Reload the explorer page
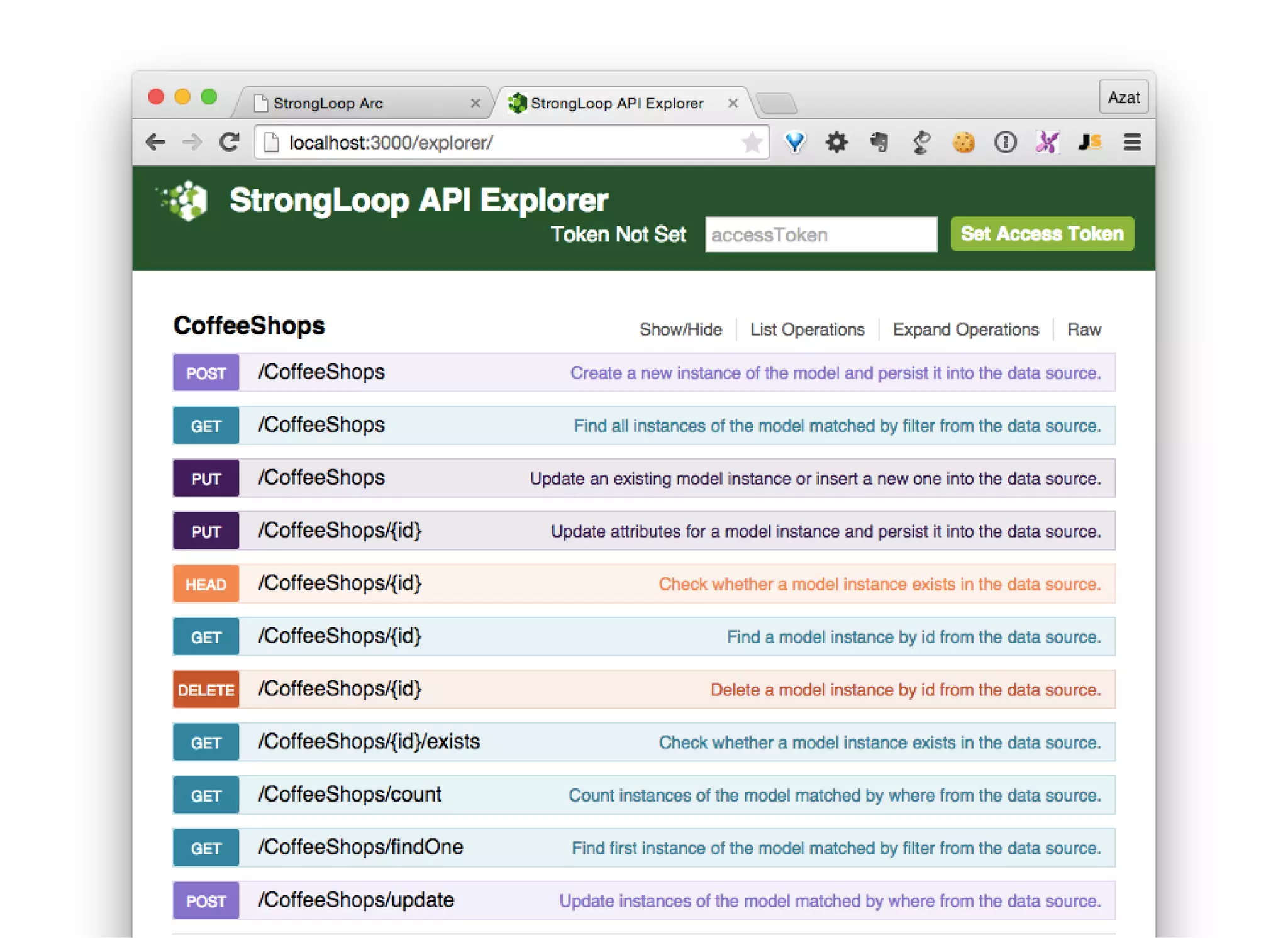 pos(229,143)
